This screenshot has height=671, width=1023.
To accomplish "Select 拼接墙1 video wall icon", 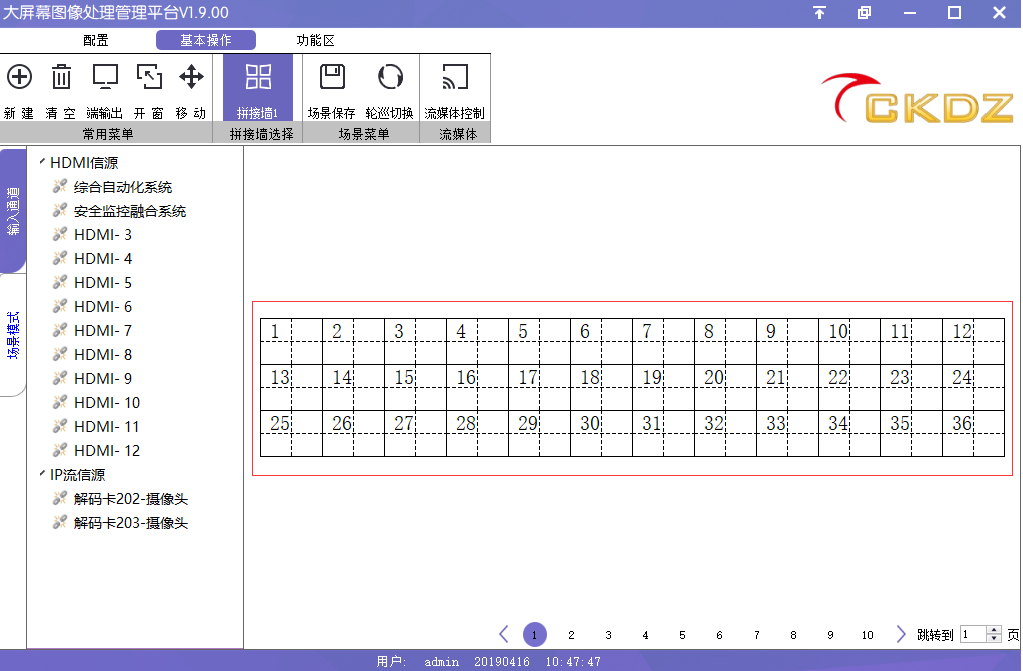I will pos(258,77).
